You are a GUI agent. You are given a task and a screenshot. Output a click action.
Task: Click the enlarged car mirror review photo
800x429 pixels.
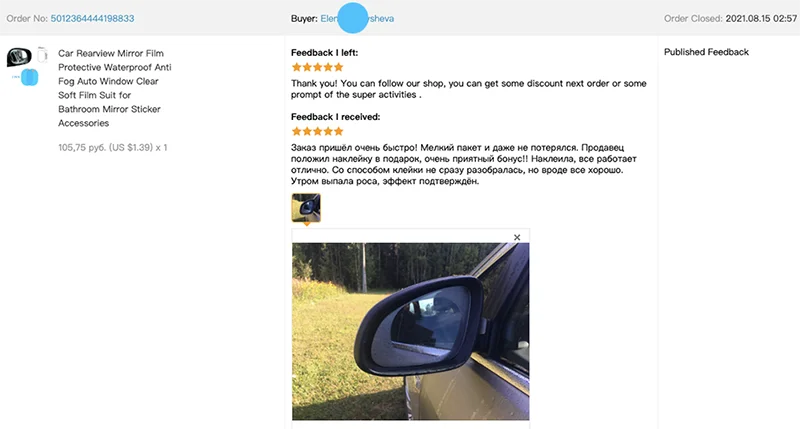tap(411, 331)
